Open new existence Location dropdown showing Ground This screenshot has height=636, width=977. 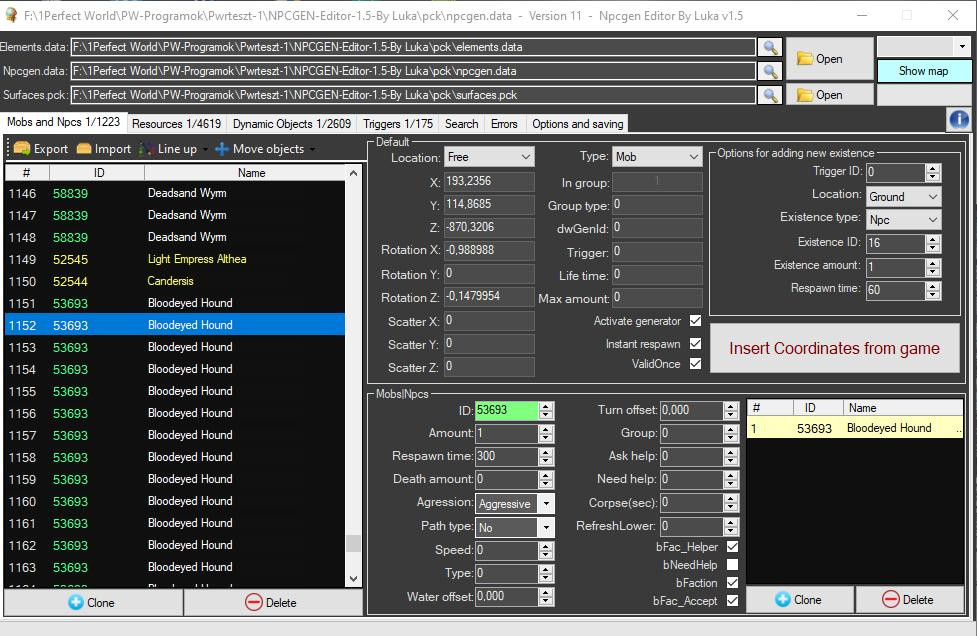click(903, 197)
